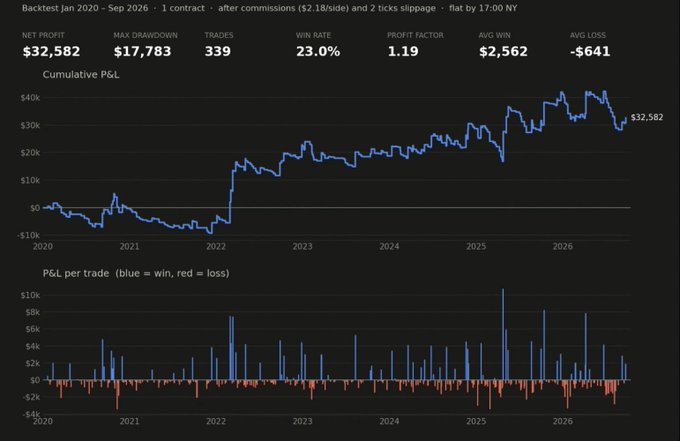This screenshot has height=441, width=680.
Task: Click the P&L per trade chart title
Action: [136, 273]
